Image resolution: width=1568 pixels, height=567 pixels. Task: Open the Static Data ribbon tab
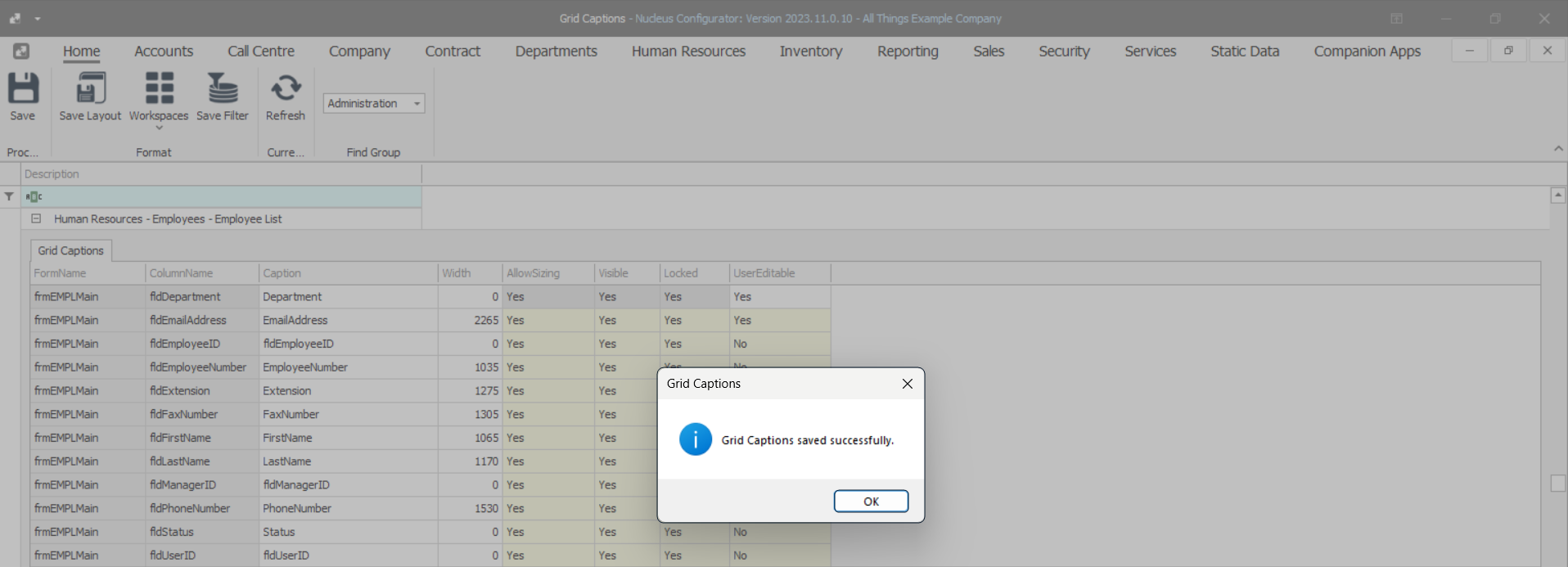pyautogui.click(x=1245, y=51)
